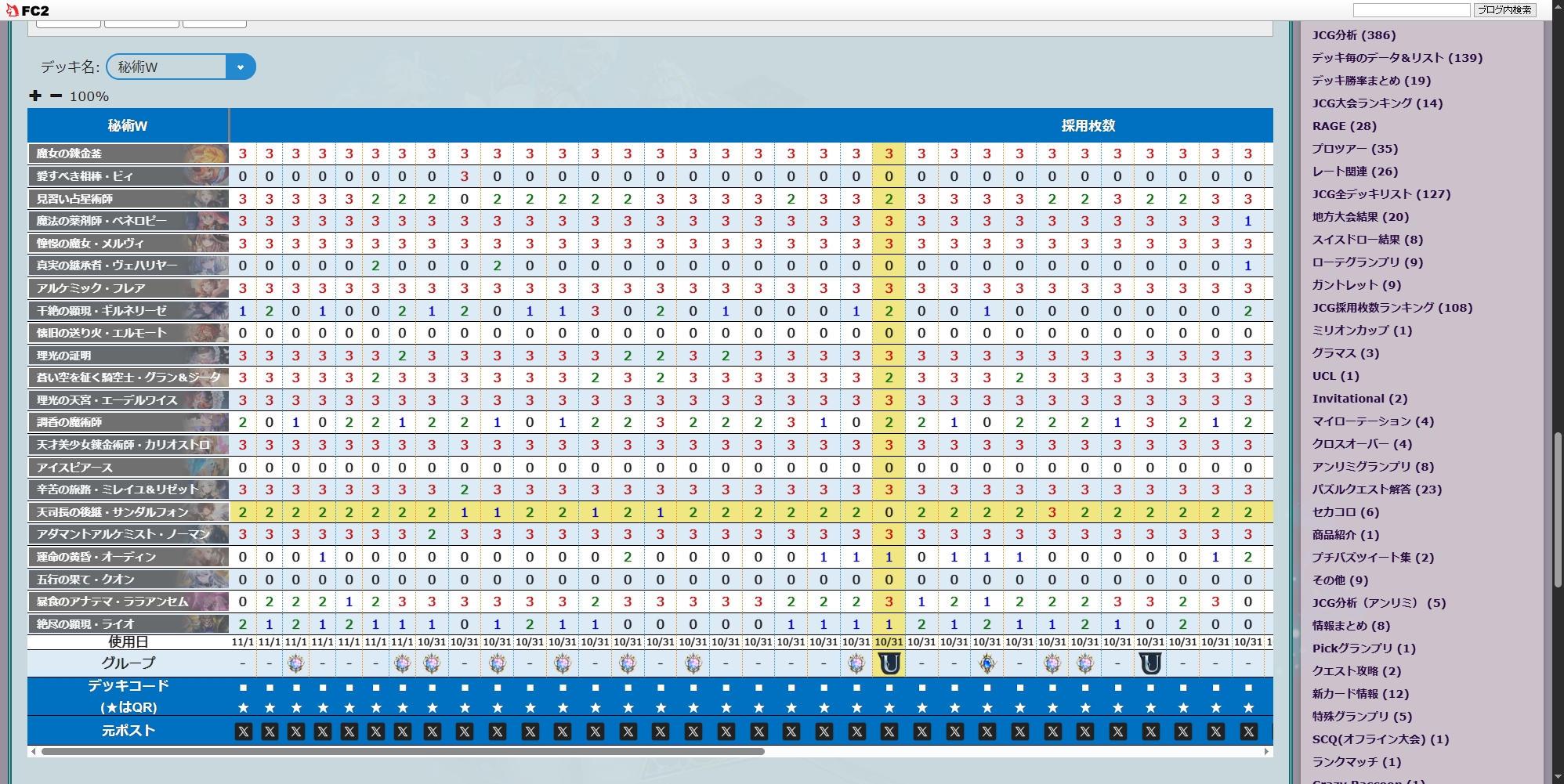Click the FC2 logo in the top bar
The height and width of the screenshot is (784, 1564).
click(27, 10)
